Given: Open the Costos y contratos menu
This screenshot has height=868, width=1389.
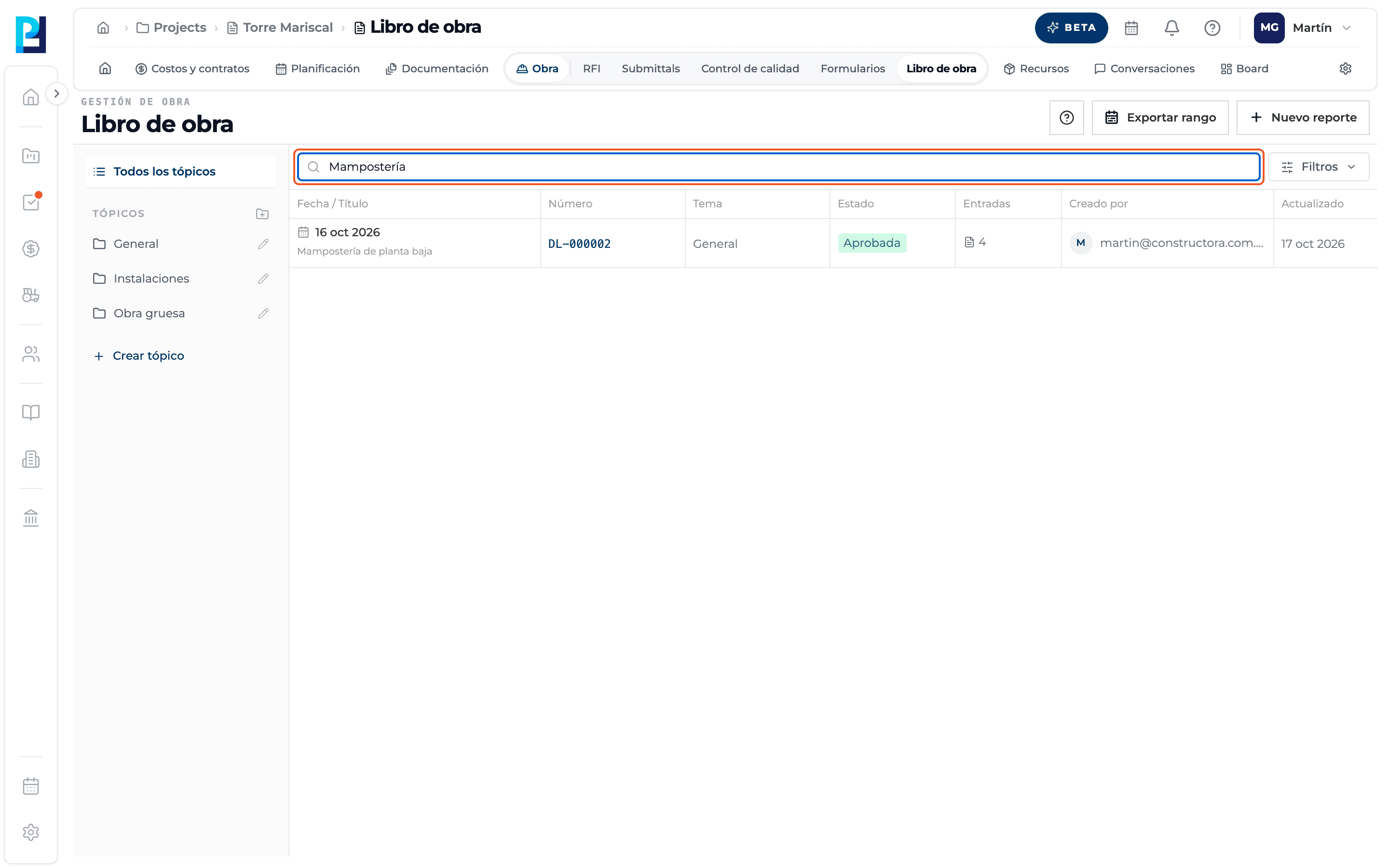Looking at the screenshot, I should click(192, 68).
